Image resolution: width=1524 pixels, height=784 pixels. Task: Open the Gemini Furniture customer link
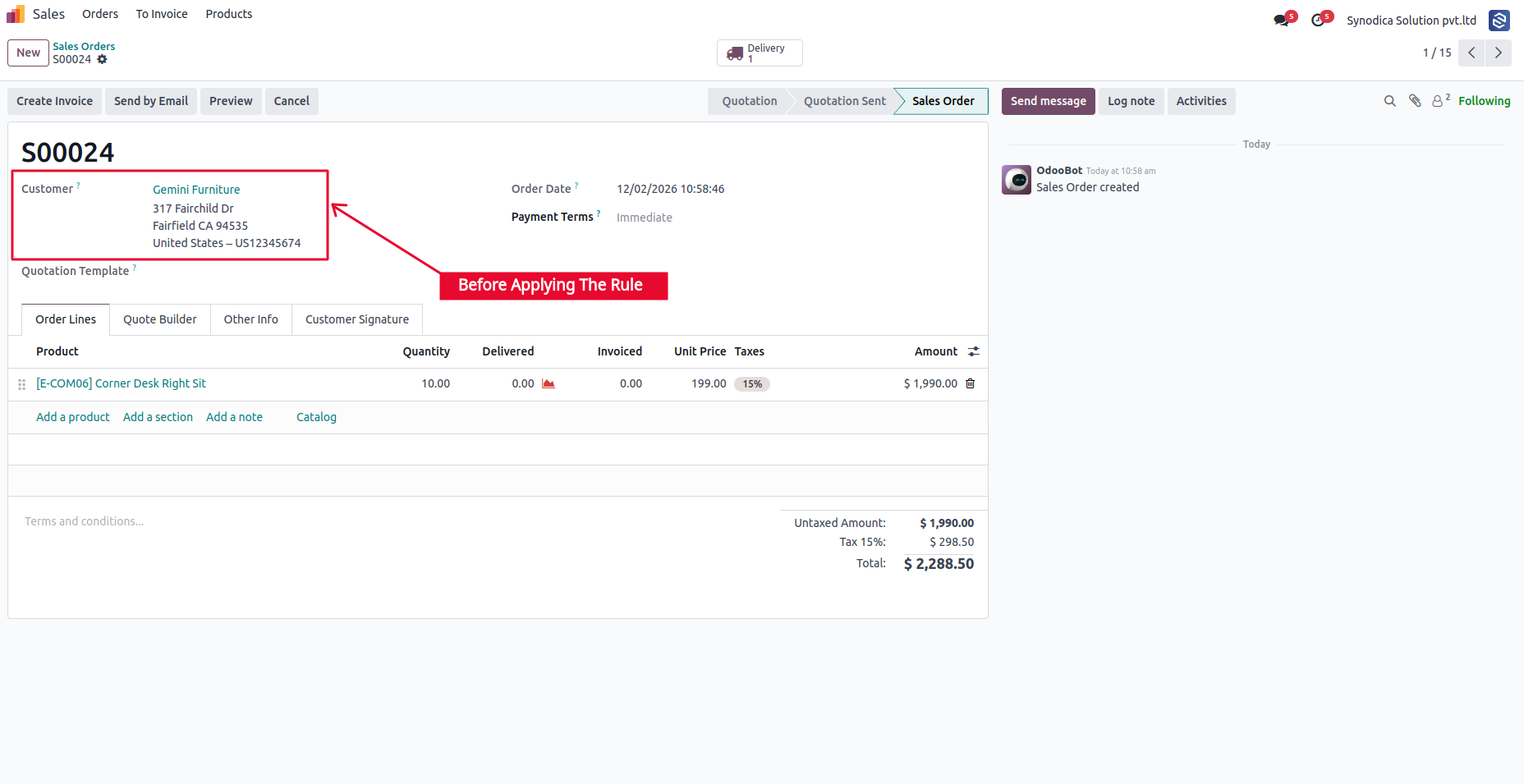[x=196, y=190]
